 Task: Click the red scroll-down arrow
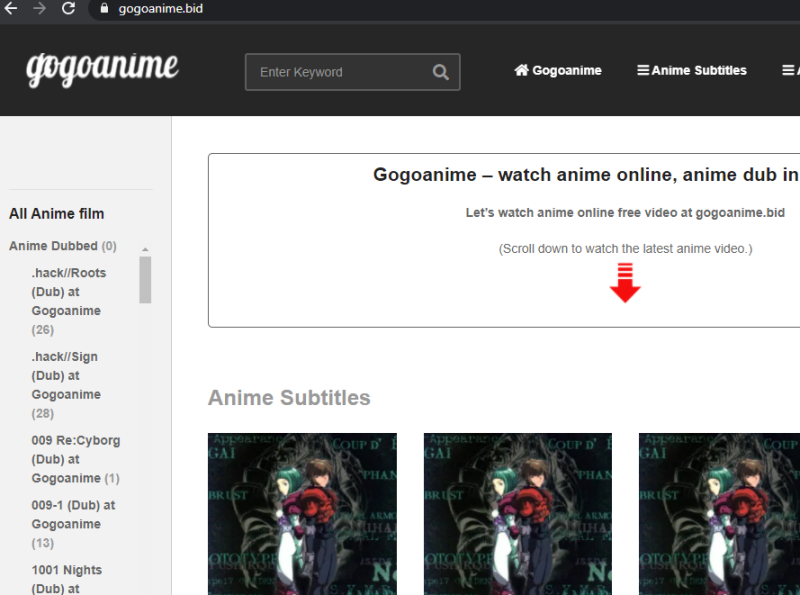(x=626, y=284)
